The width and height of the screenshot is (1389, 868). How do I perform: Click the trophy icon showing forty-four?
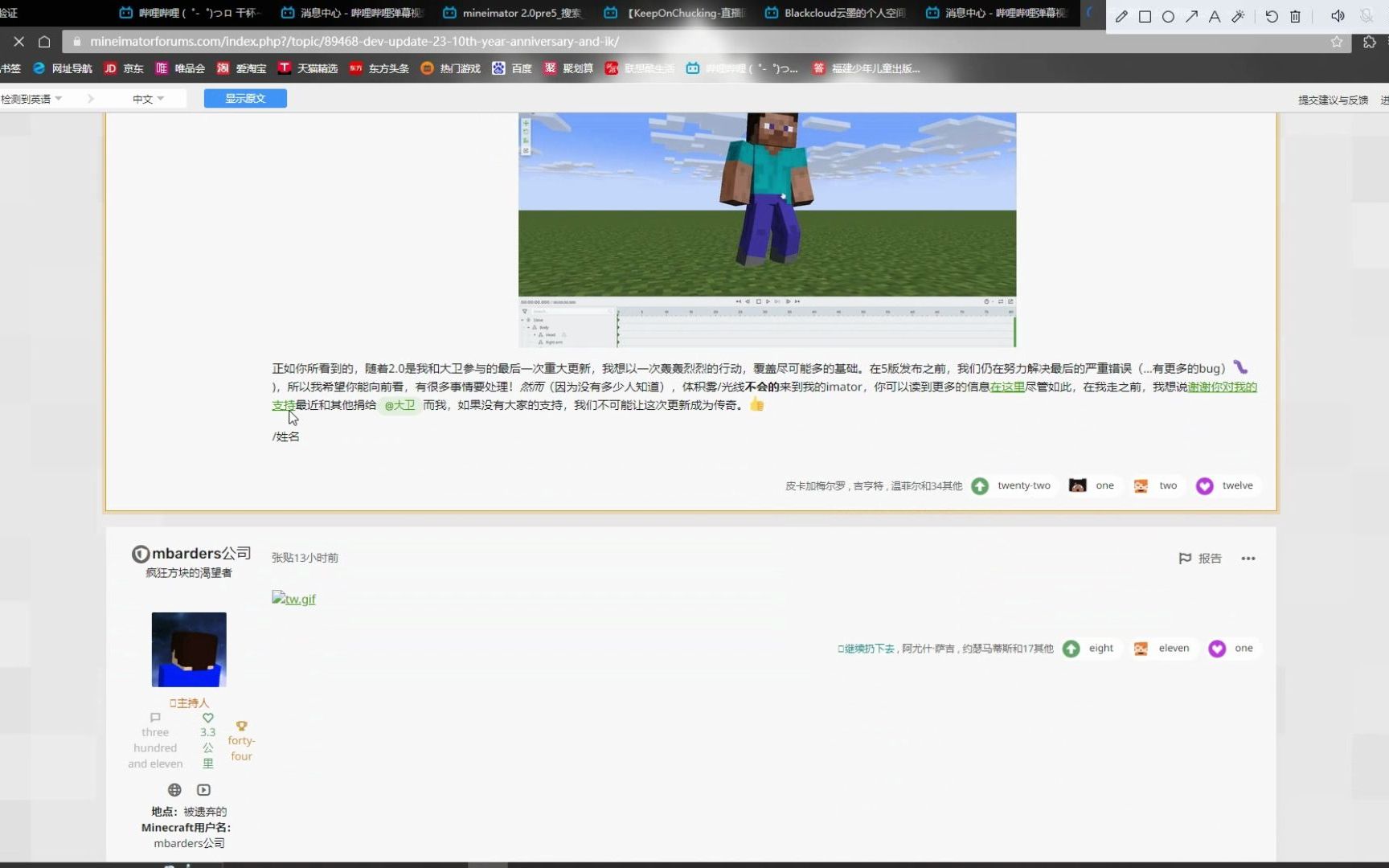241,726
